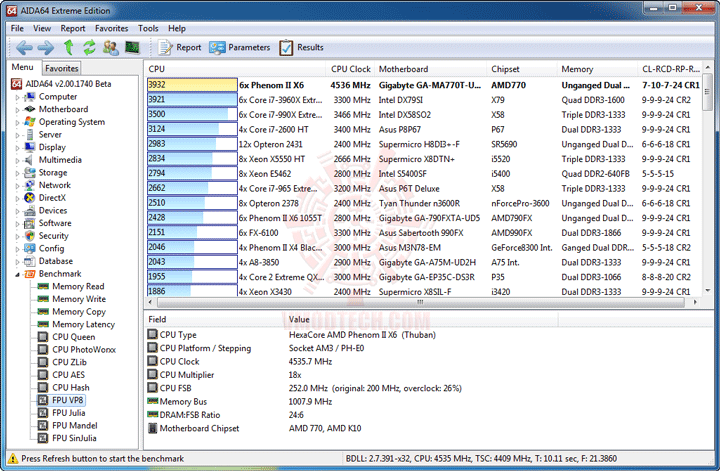The width and height of the screenshot is (720, 471).
Task: Select the Software icon in tree
Action: coord(29,223)
